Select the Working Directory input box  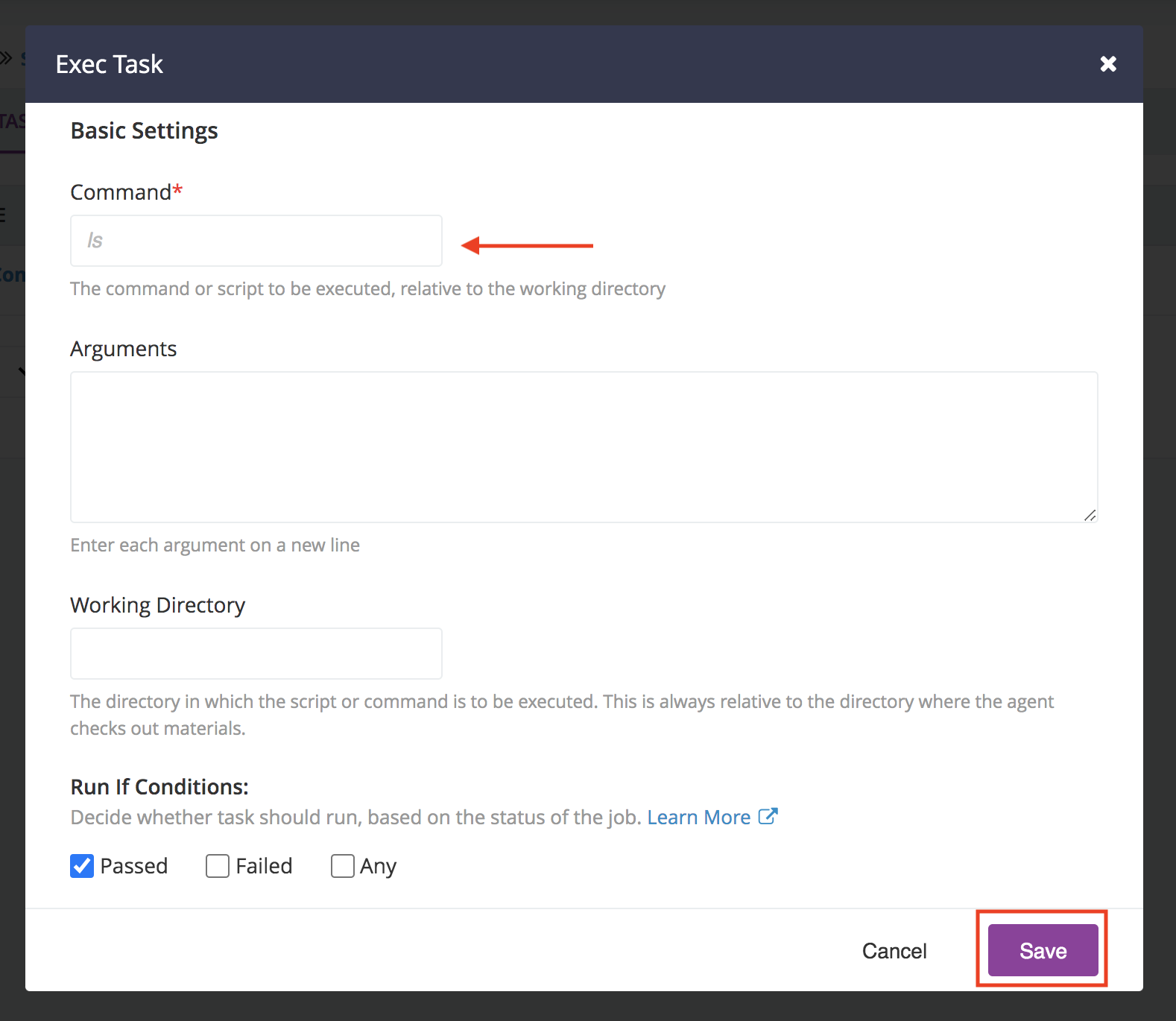point(256,654)
